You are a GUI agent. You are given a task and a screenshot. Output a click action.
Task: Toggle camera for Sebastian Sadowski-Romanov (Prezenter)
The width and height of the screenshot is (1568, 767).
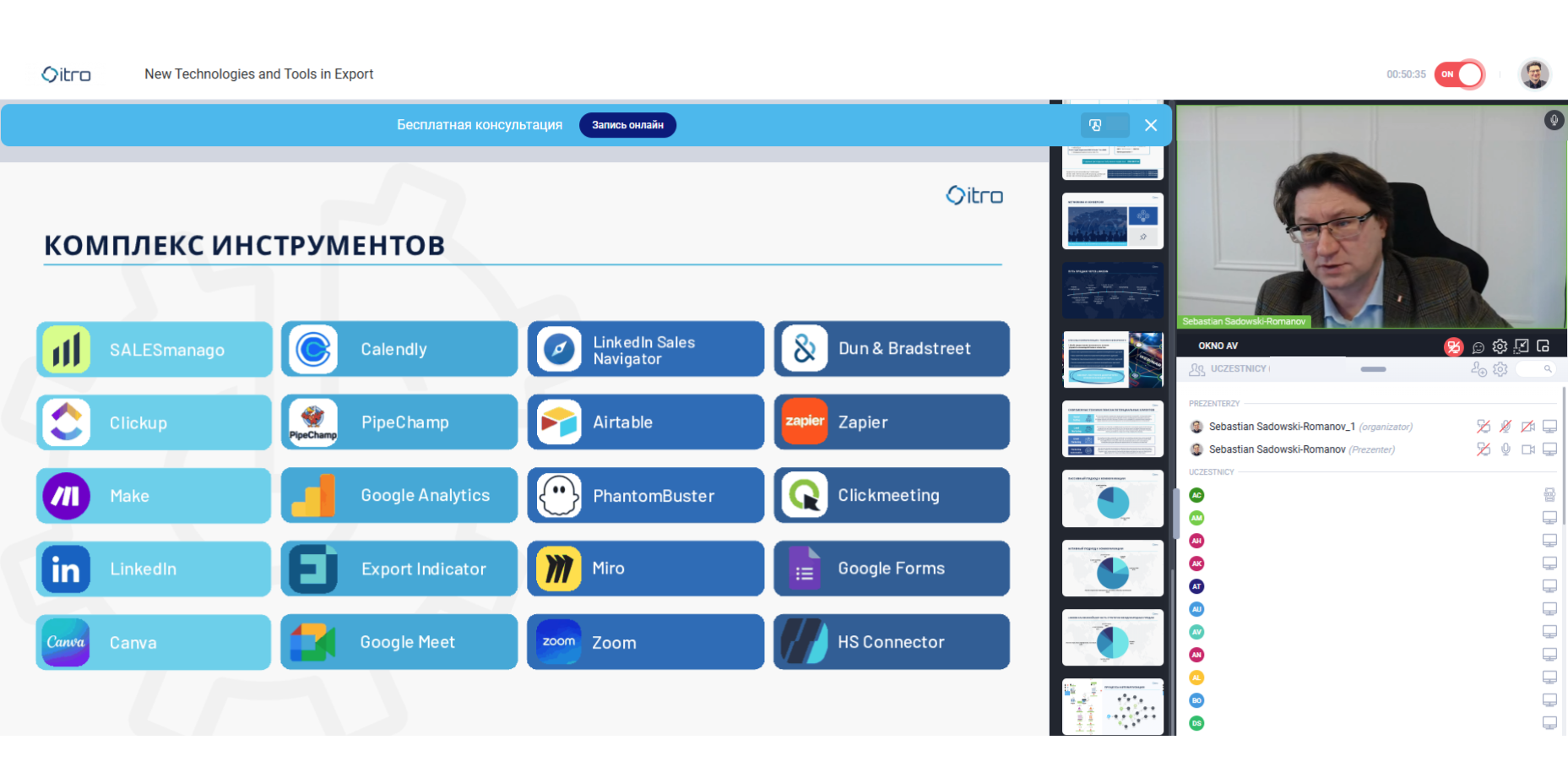[1527, 449]
